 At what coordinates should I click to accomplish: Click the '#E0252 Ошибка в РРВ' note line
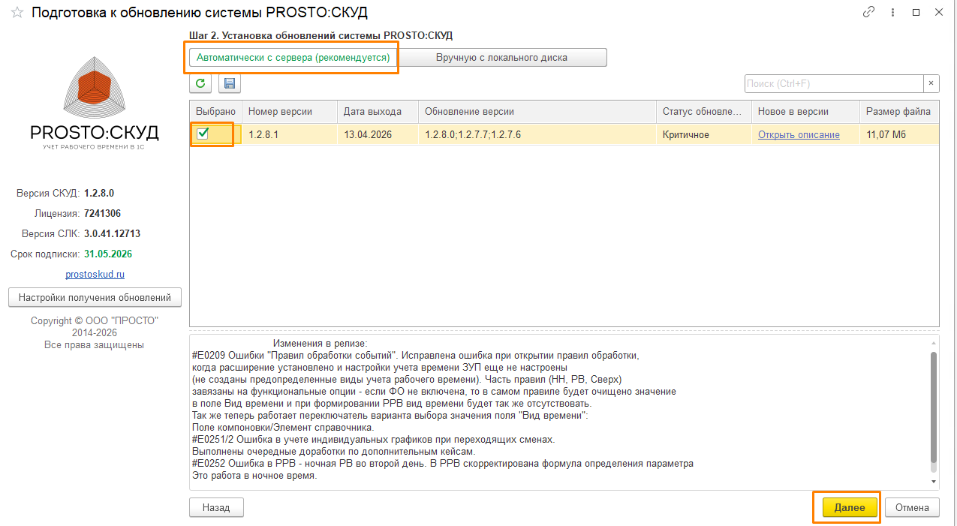tap(442, 464)
